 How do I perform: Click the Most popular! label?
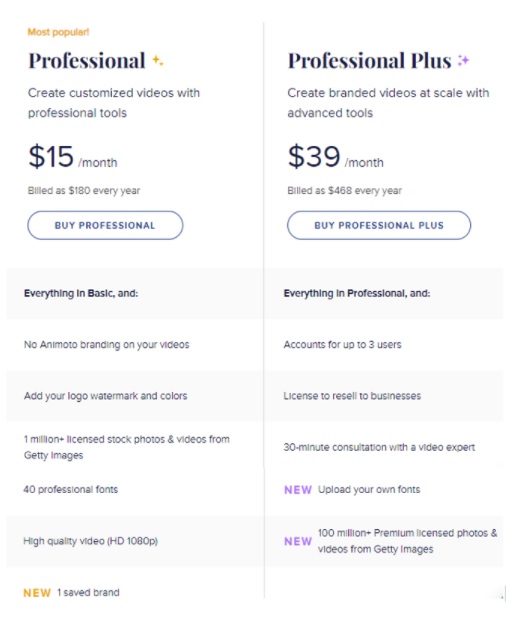(x=58, y=32)
